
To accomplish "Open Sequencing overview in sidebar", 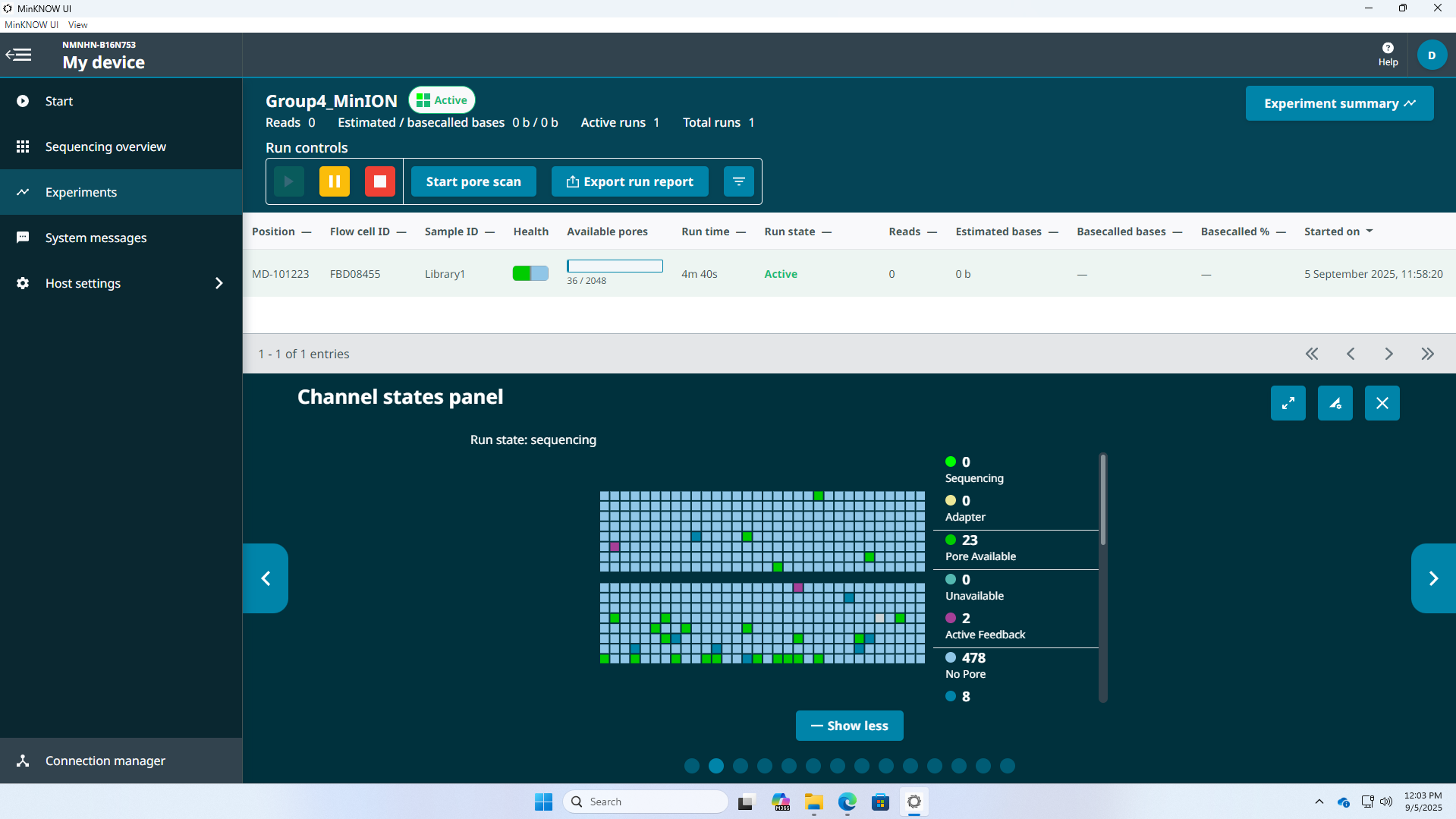I will [x=105, y=146].
